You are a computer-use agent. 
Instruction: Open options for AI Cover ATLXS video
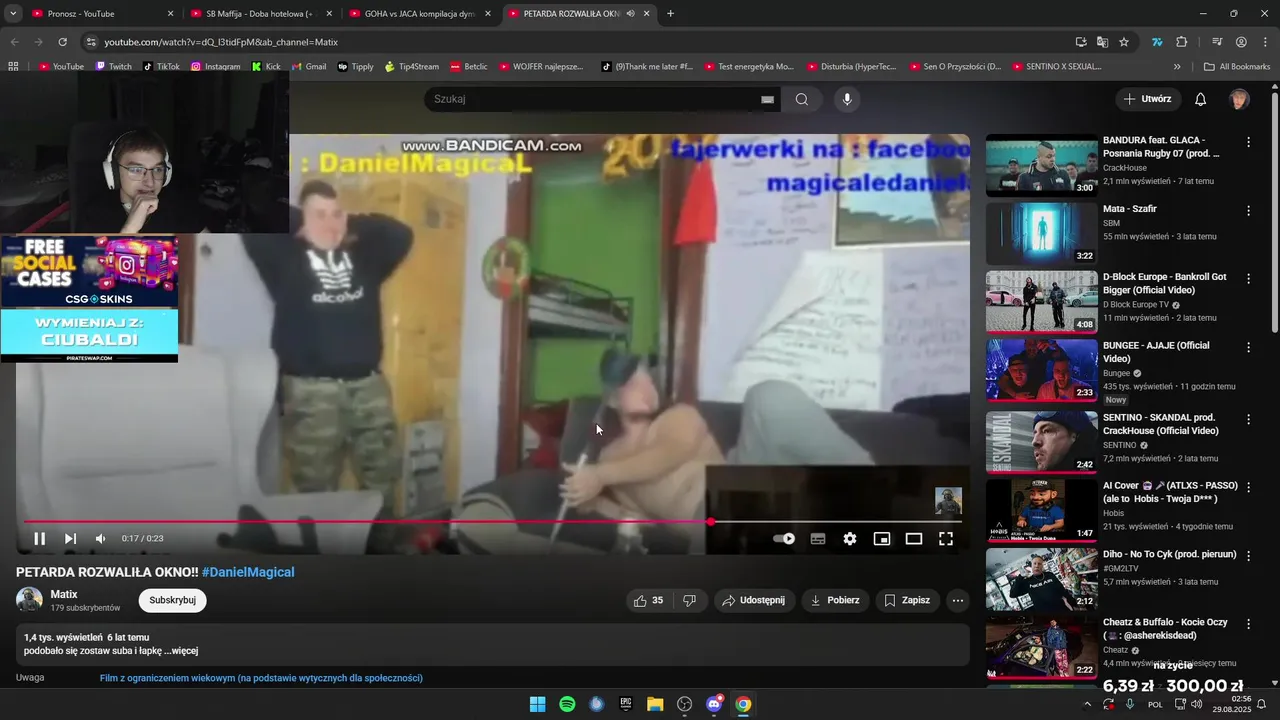pos(1248,487)
